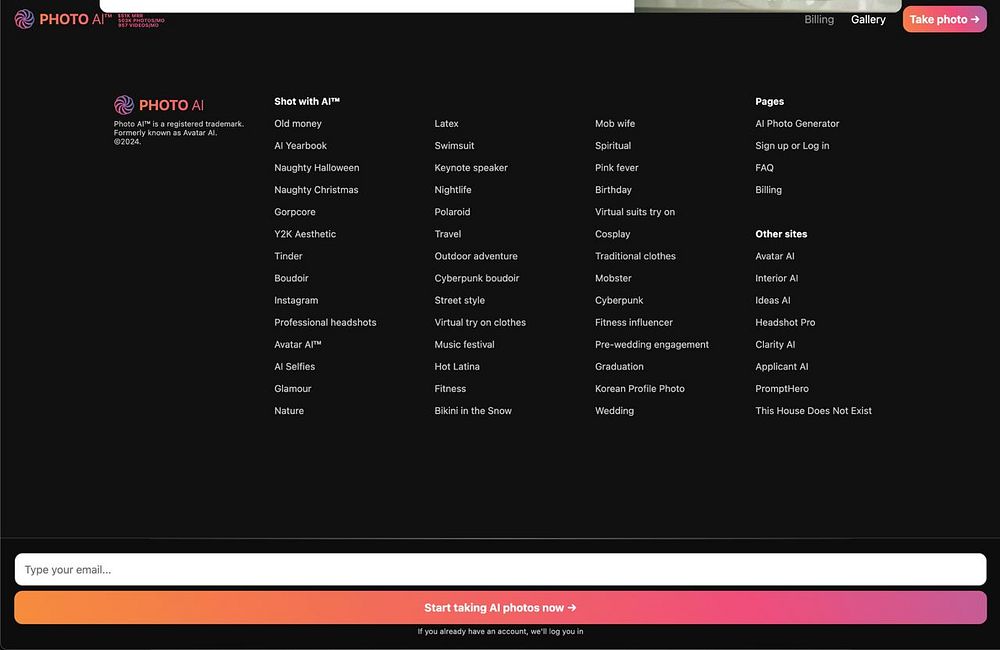Open Sign up or Log in link
This screenshot has width=1000, height=650.
pyautogui.click(x=792, y=145)
